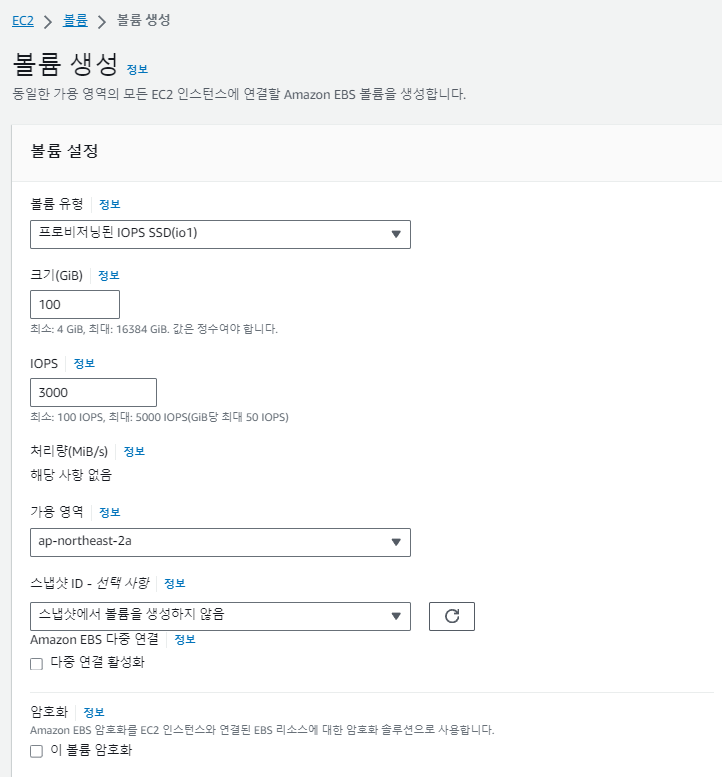Expand the 가용 영역 dropdown
The image size is (722, 777).
point(220,542)
